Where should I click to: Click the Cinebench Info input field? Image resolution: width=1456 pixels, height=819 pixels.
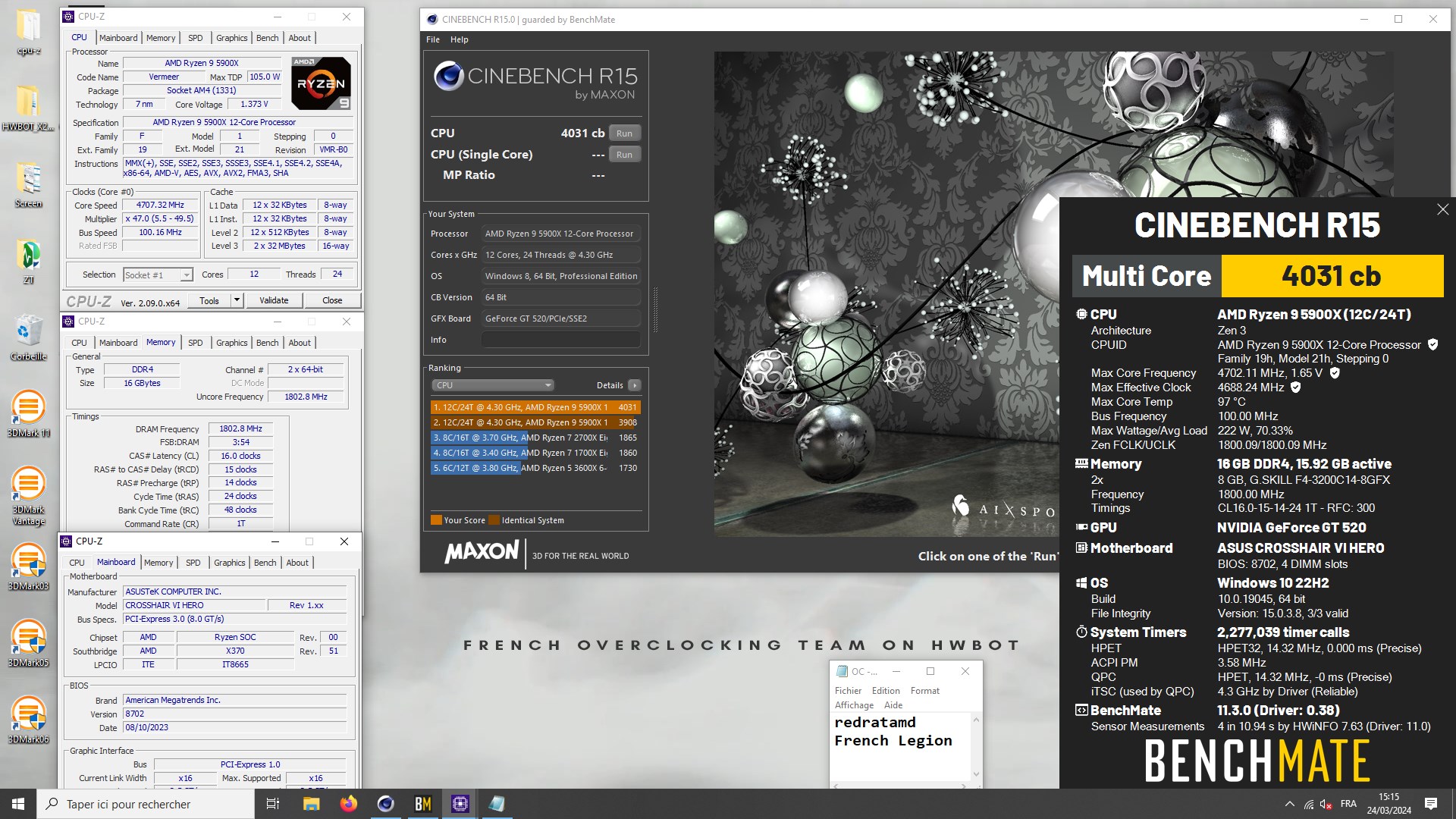point(560,340)
